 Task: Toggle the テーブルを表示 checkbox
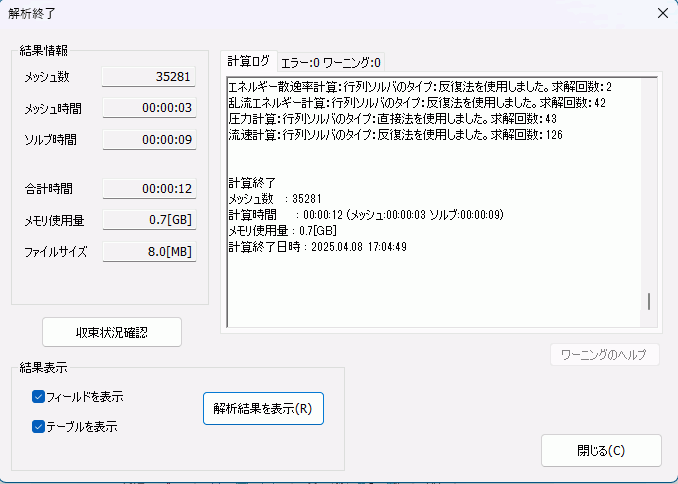(39, 426)
